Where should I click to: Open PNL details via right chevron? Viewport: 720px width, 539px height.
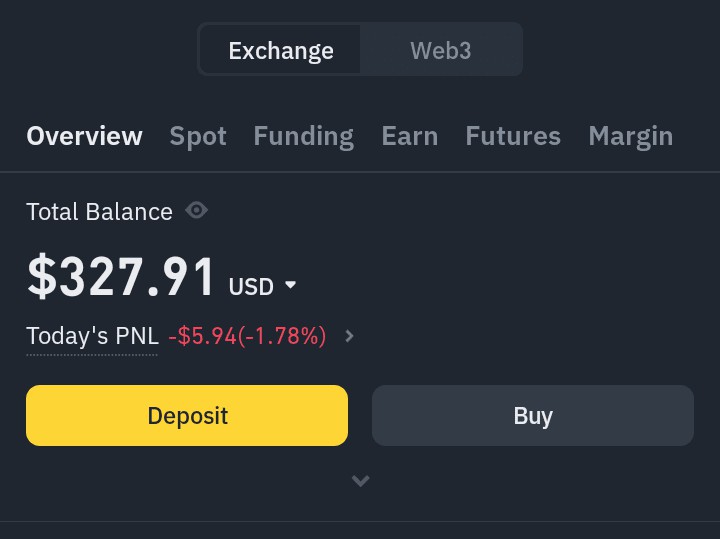pyautogui.click(x=349, y=336)
